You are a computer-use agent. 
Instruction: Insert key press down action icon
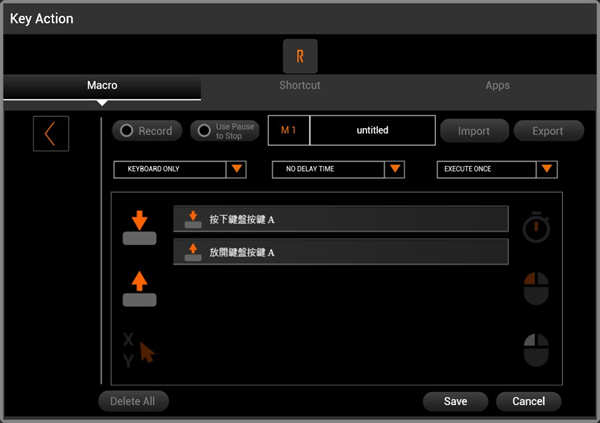tap(139, 227)
